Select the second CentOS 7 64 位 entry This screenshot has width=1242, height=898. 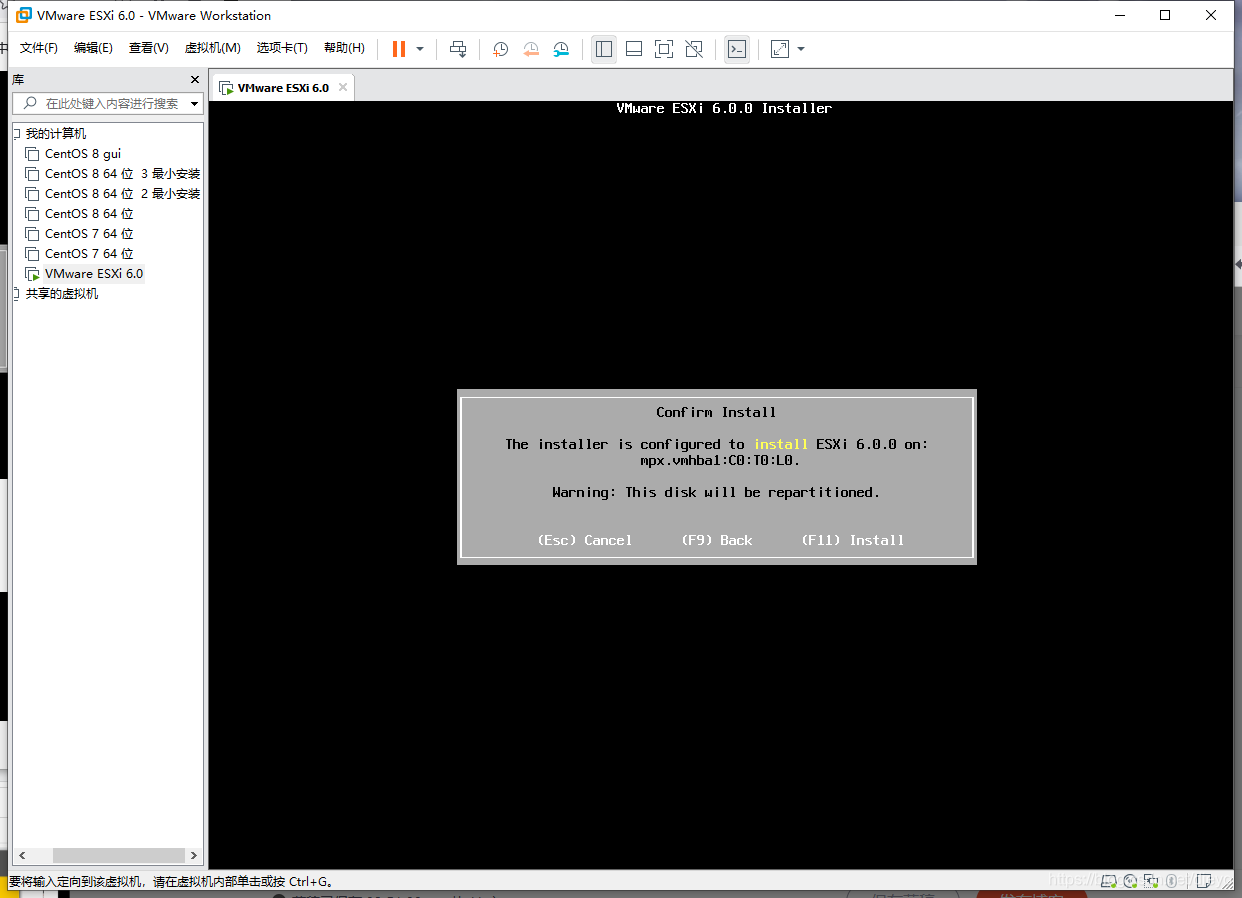coord(89,254)
